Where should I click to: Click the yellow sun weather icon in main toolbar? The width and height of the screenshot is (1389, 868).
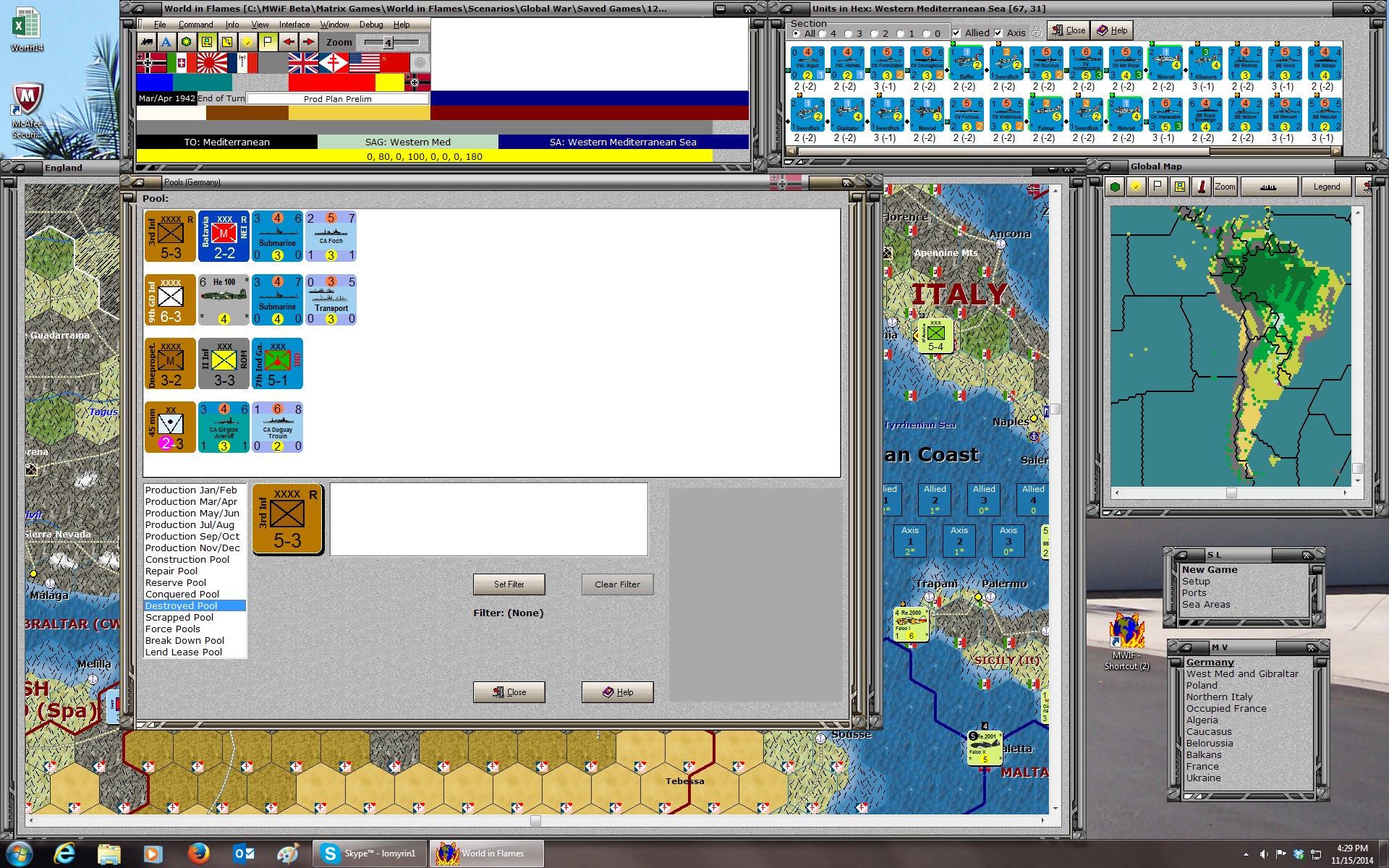click(247, 42)
